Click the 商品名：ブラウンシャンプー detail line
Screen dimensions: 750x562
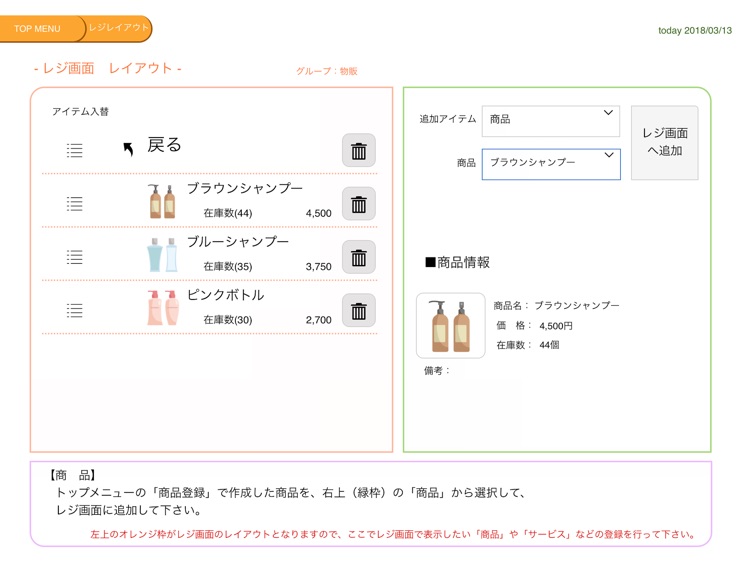click(556, 305)
